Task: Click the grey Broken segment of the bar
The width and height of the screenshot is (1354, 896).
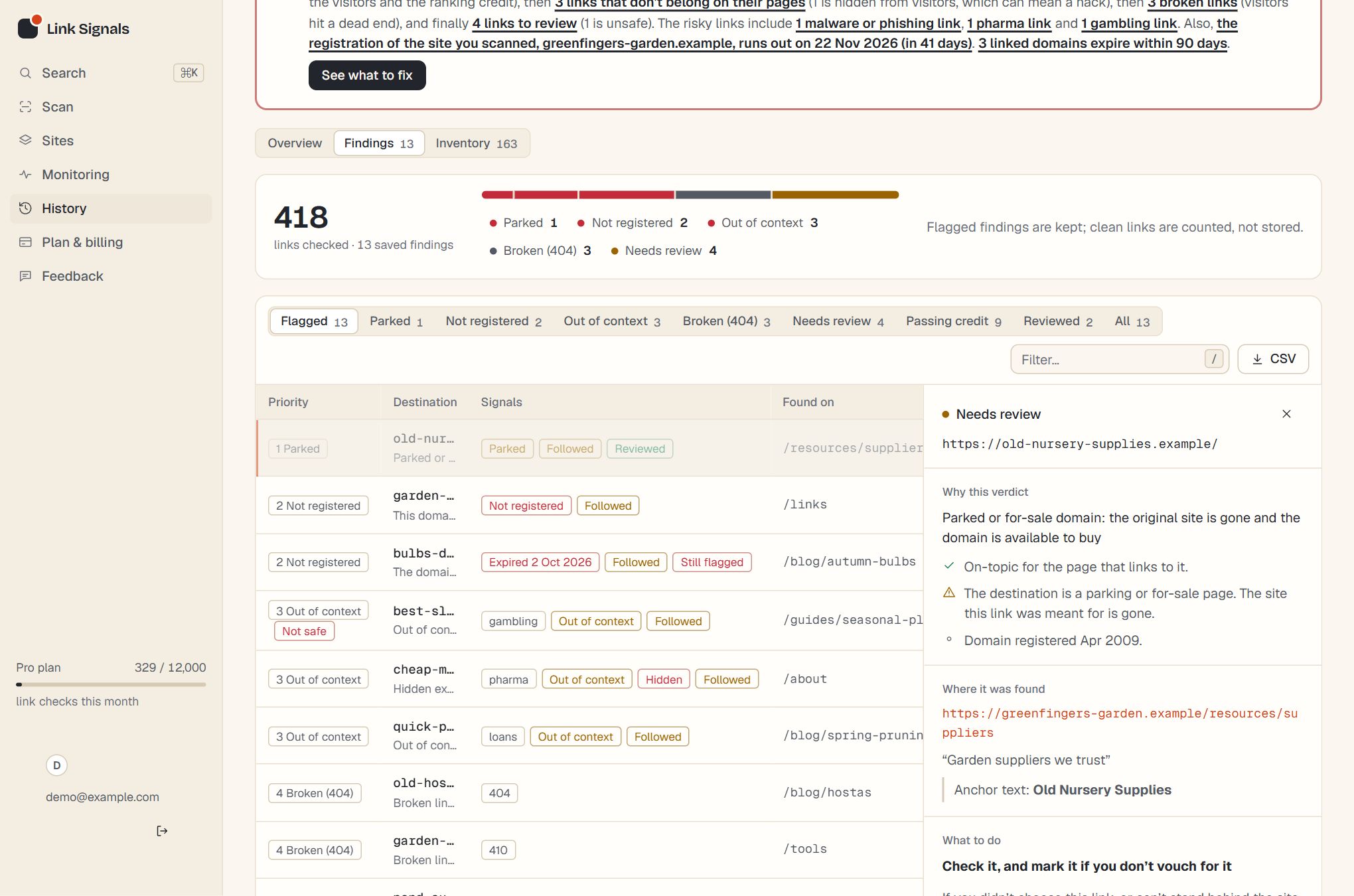Action: [723, 194]
